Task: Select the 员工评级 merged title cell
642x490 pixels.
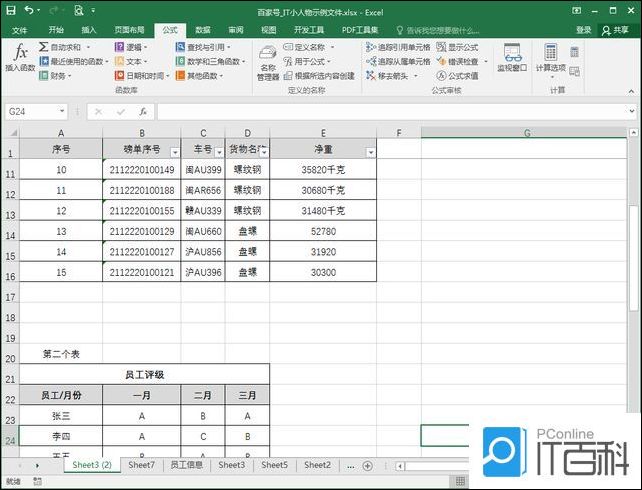Action: tap(145, 374)
